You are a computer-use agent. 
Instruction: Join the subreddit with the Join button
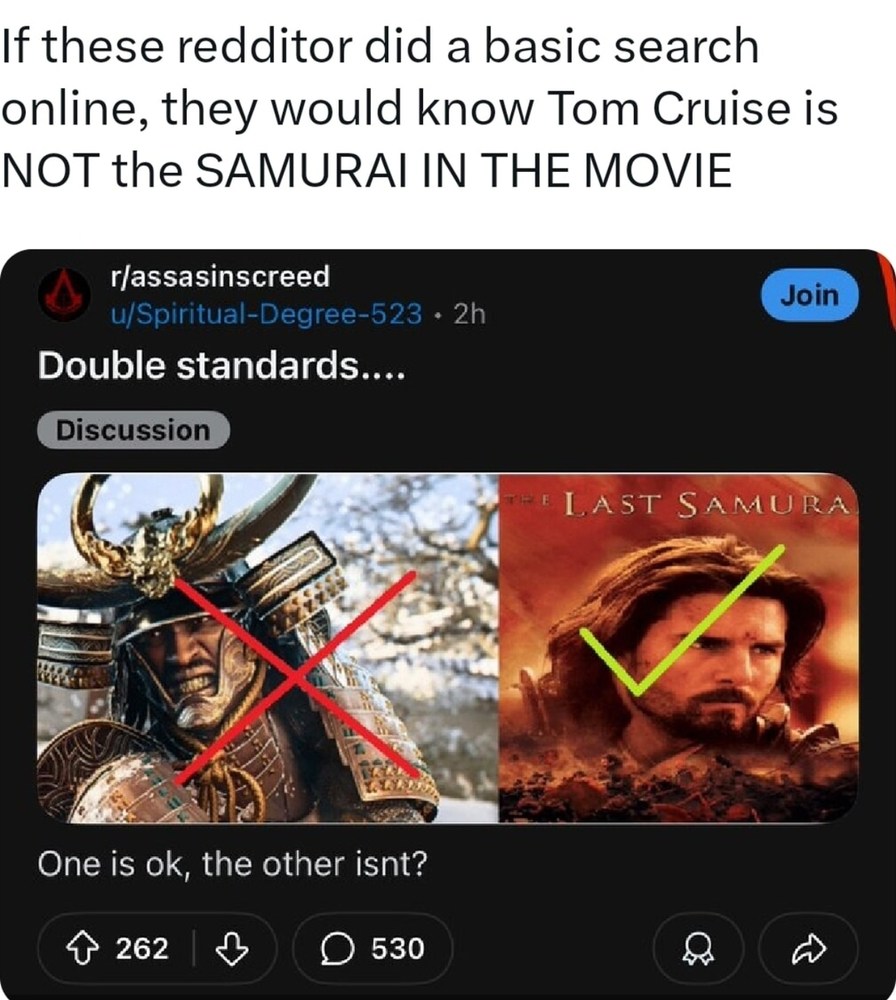pos(810,295)
